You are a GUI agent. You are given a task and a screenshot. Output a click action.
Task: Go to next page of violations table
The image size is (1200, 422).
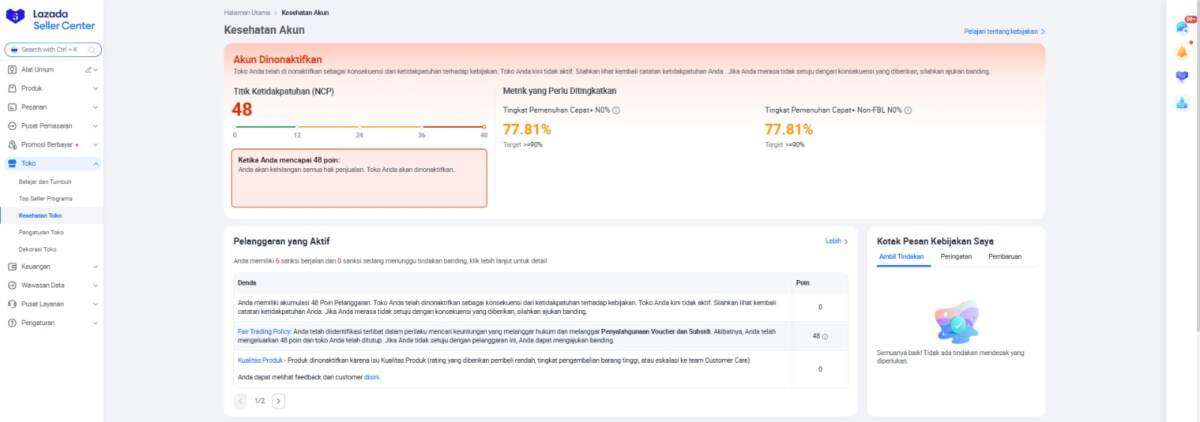pyautogui.click(x=278, y=401)
